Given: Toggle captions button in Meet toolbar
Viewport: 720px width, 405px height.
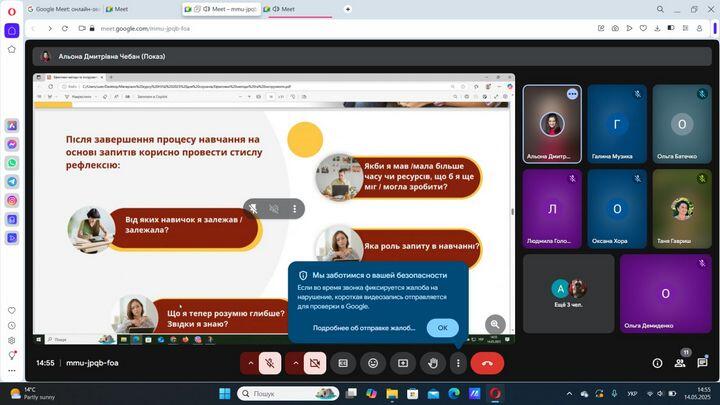Looking at the screenshot, I should [343, 363].
